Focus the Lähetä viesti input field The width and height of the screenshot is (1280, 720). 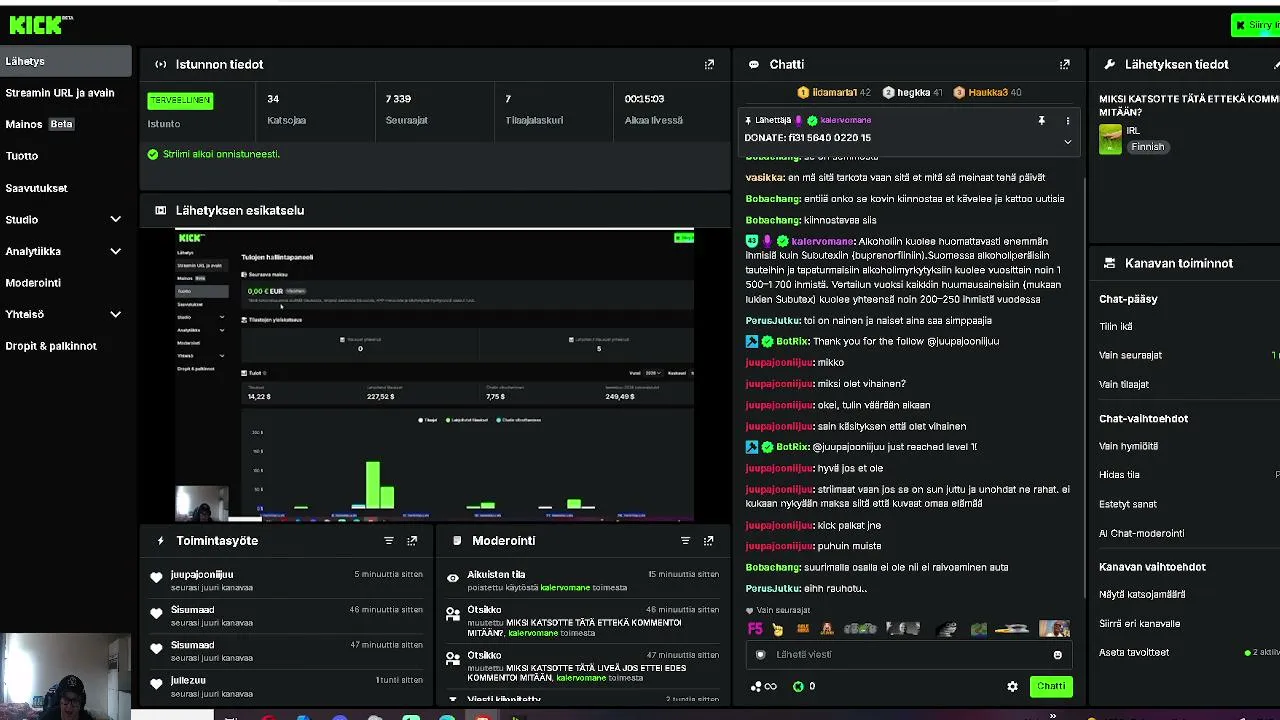909,655
